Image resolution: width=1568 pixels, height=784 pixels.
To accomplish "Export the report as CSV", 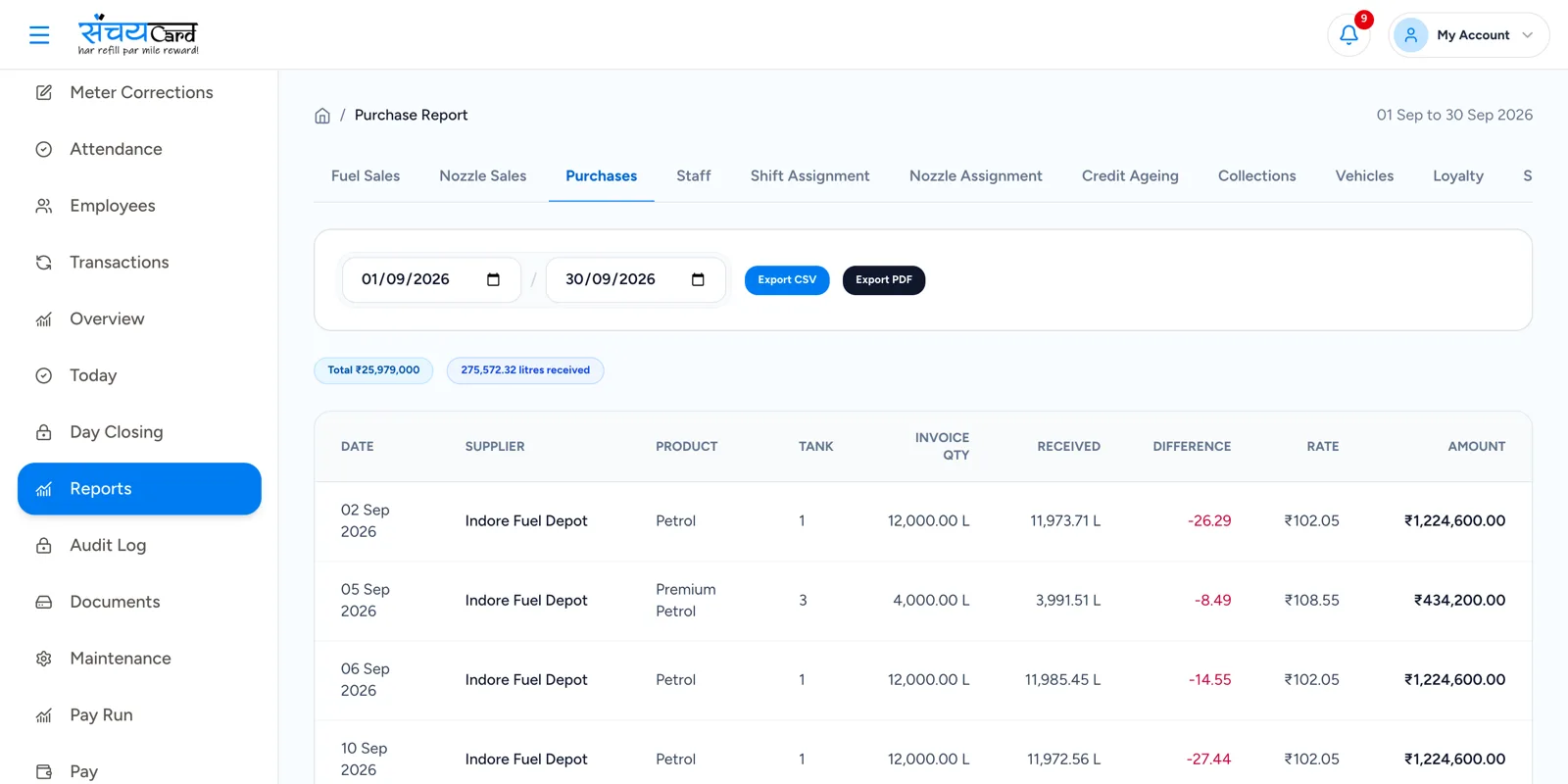I will 787,280.
